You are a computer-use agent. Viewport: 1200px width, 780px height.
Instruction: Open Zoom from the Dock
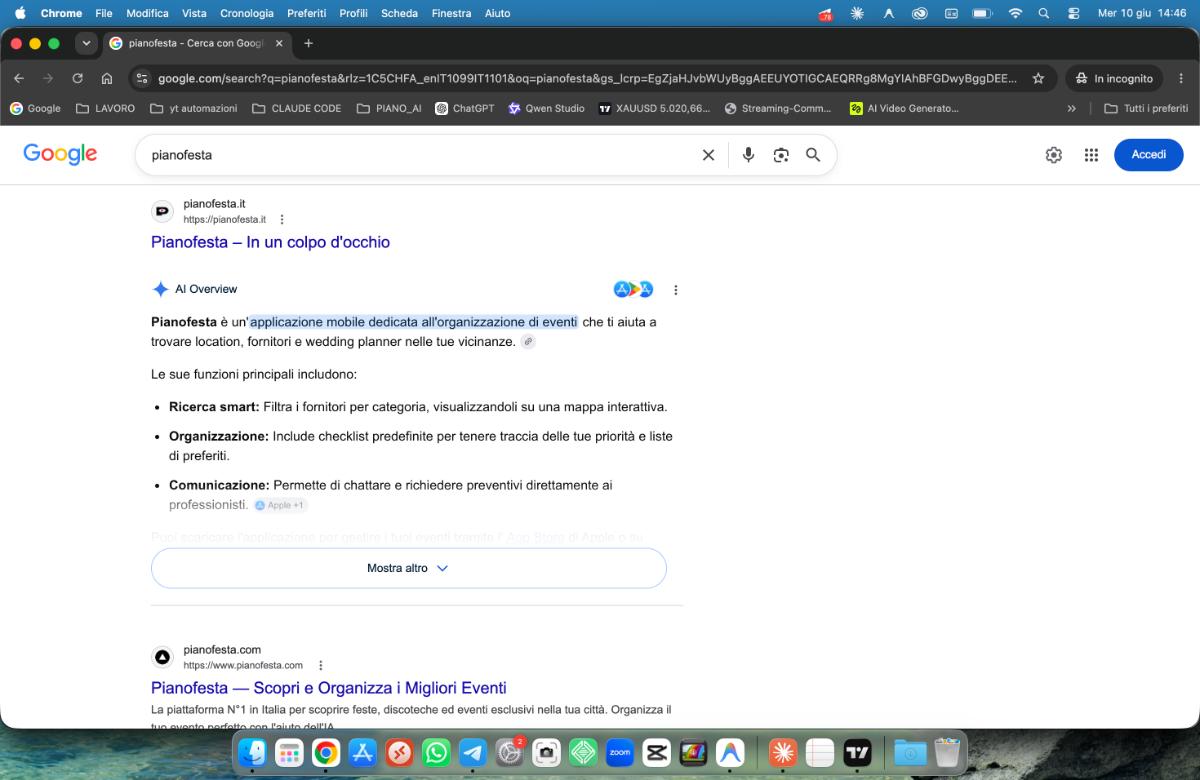(620, 752)
